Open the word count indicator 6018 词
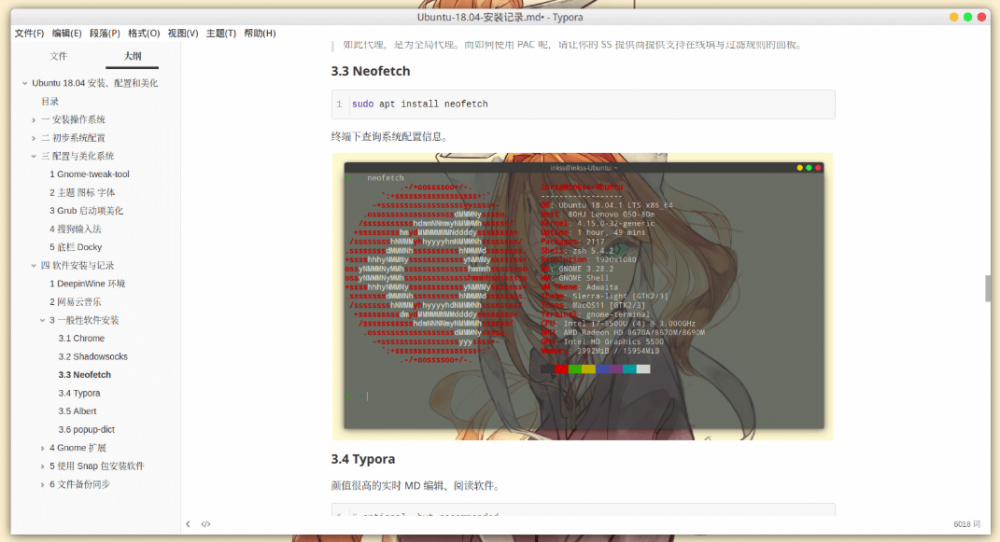The width and height of the screenshot is (1000, 542). [x=967, y=524]
